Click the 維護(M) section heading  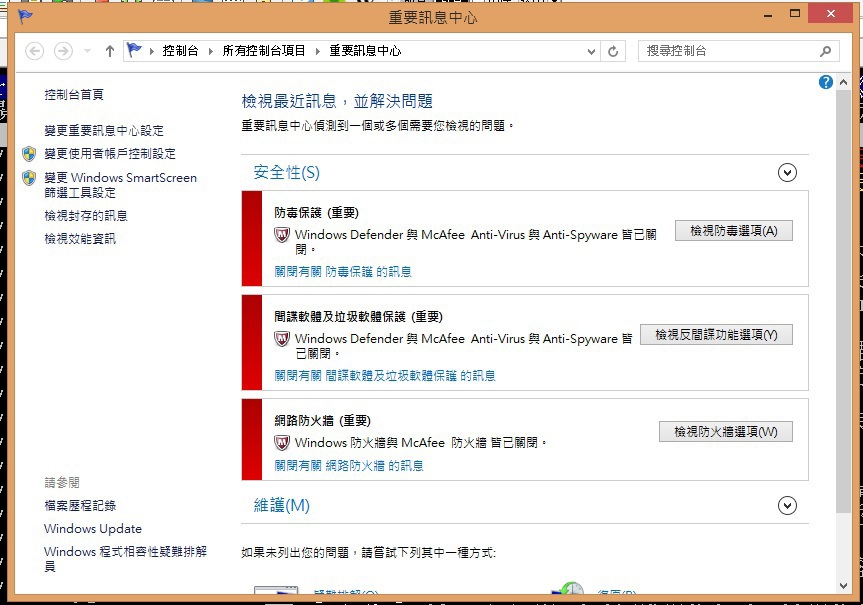[281, 505]
